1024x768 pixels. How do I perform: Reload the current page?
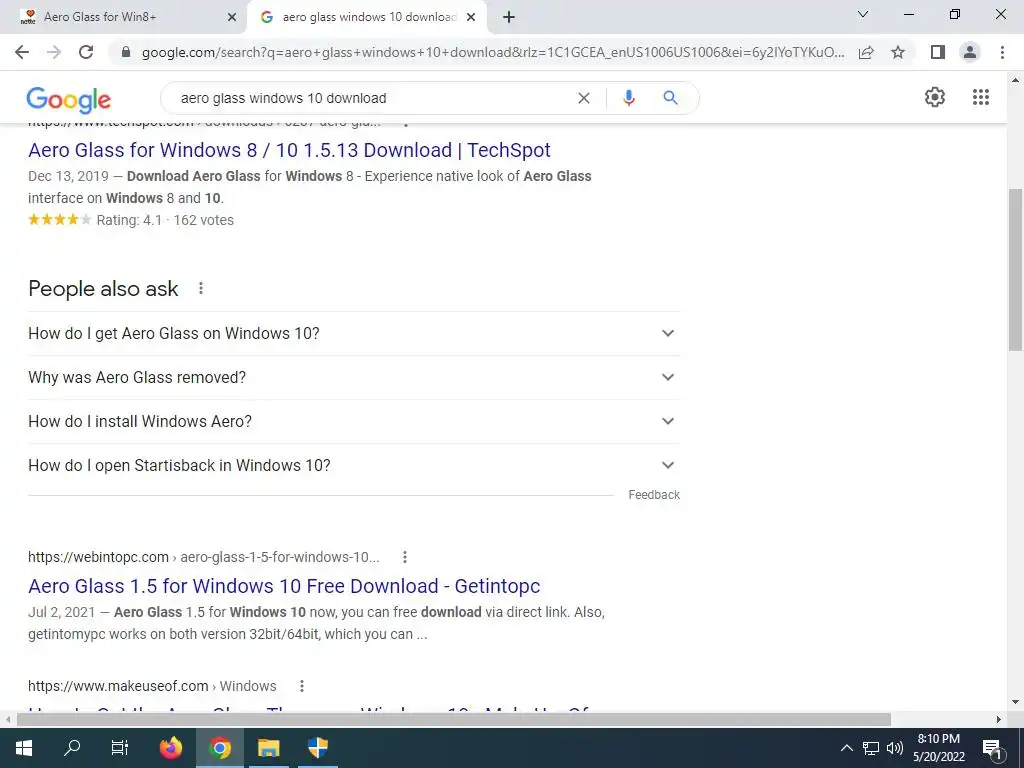click(x=86, y=52)
